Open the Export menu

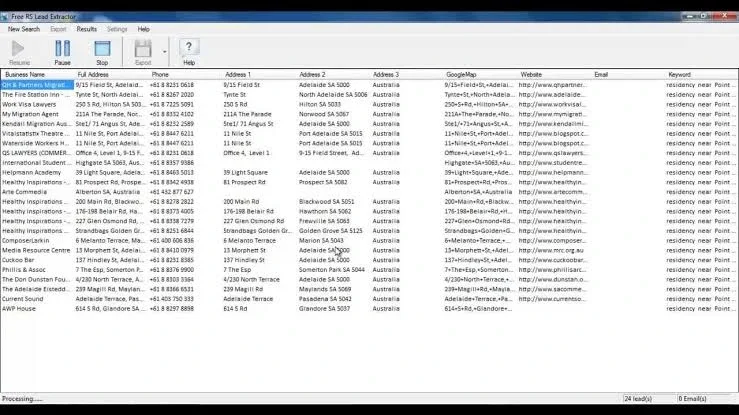coord(58,29)
